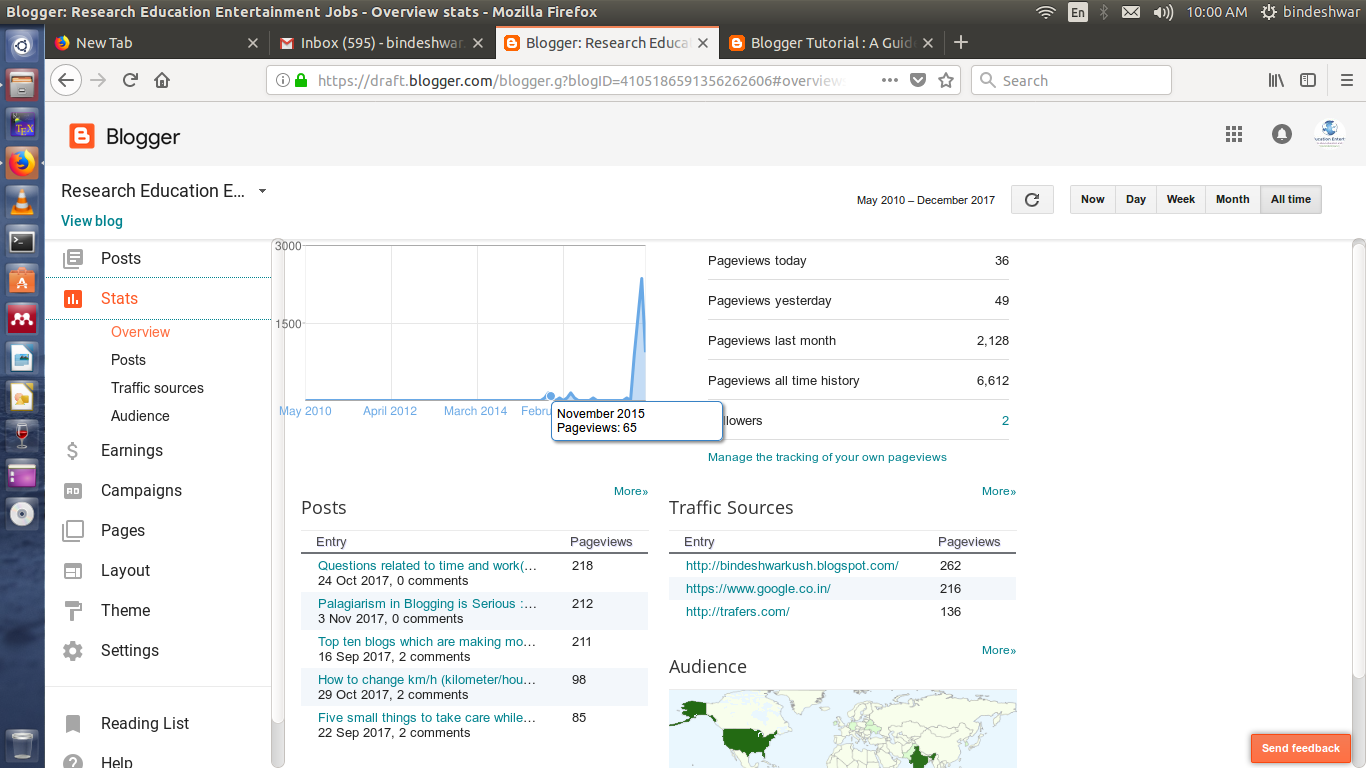Select the All time range
This screenshot has height=768, width=1366.
pyautogui.click(x=1291, y=200)
